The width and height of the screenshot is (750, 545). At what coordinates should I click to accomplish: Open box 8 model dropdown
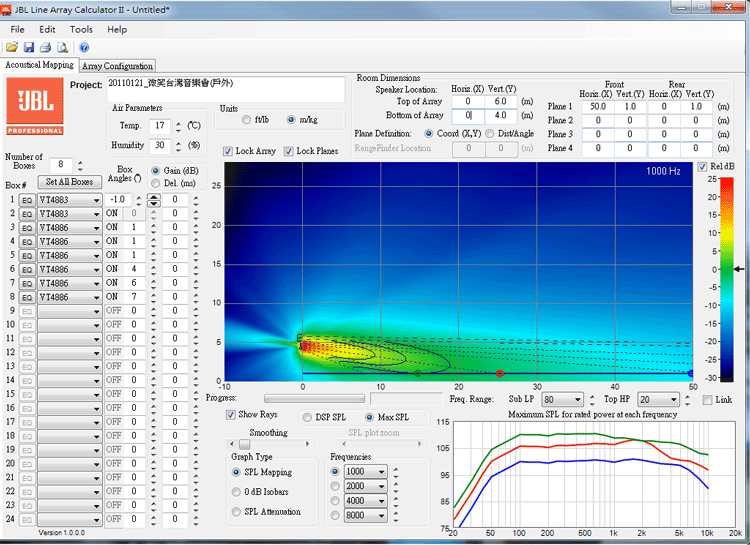pyautogui.click(x=69, y=297)
